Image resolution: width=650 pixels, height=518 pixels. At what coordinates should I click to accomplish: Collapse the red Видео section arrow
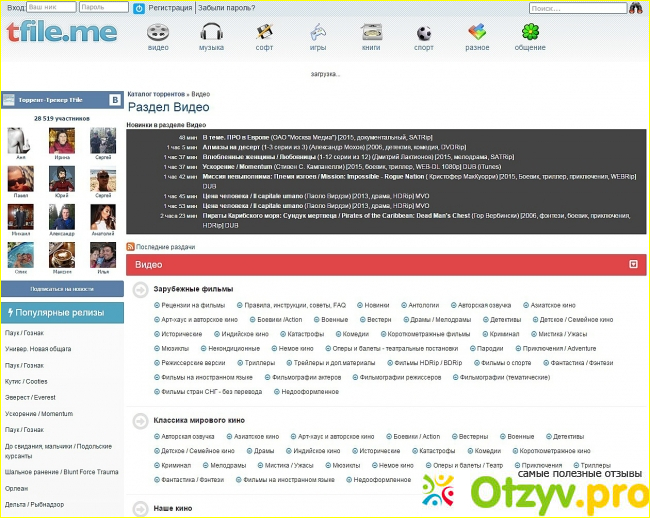[x=633, y=264]
